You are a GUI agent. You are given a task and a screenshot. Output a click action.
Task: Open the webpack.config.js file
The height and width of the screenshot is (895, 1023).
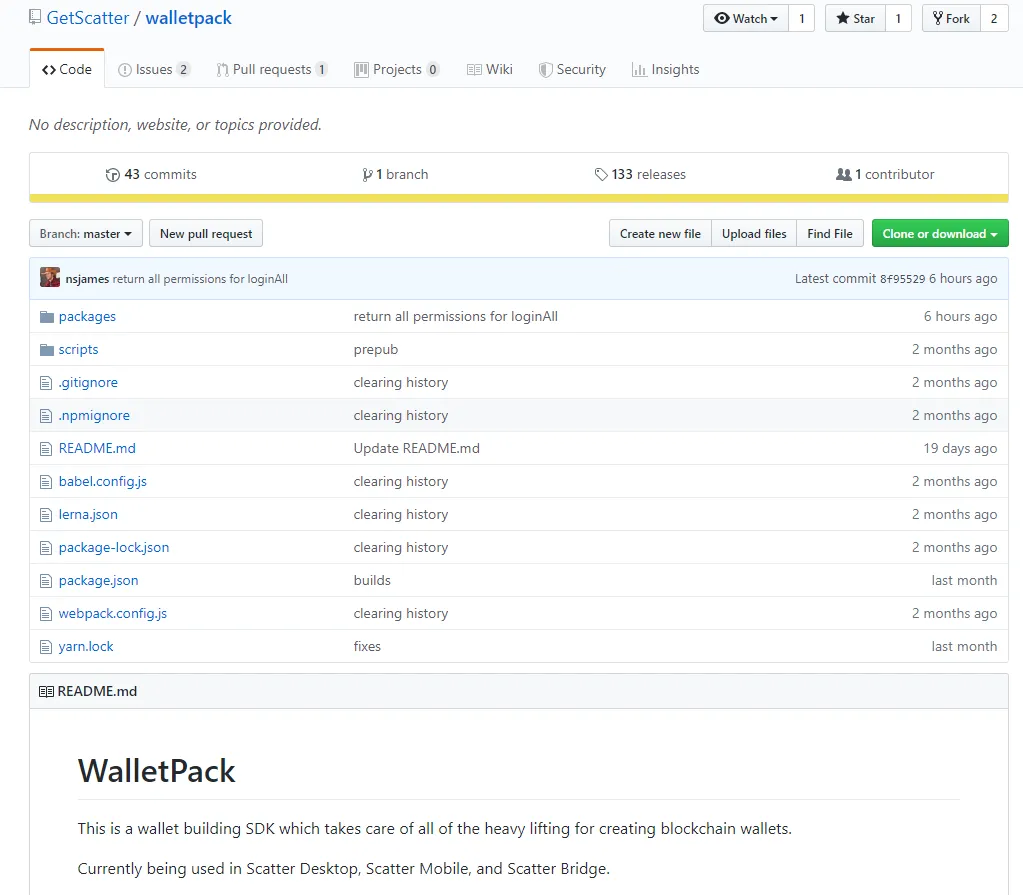click(x=113, y=613)
